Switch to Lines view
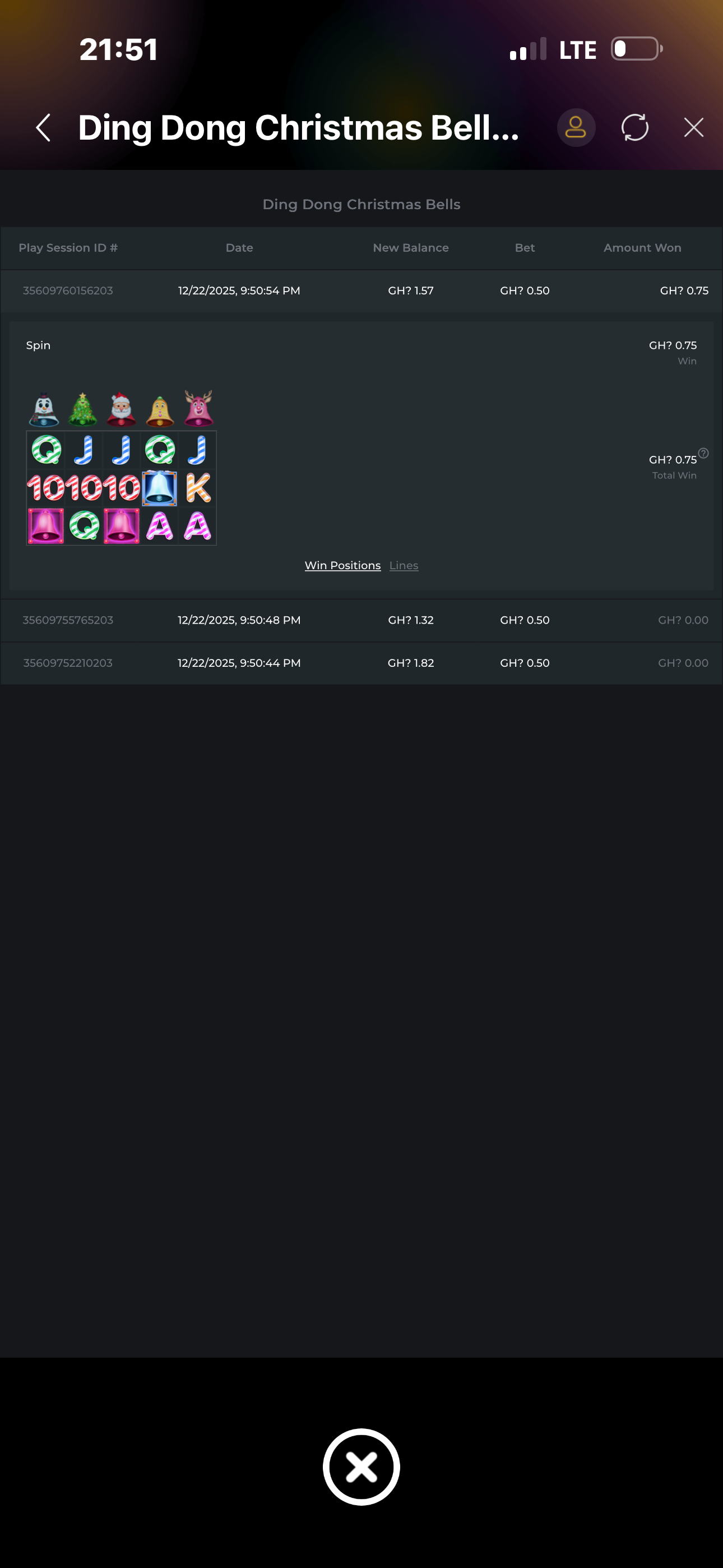Screen dimensions: 723x1568 404,565
